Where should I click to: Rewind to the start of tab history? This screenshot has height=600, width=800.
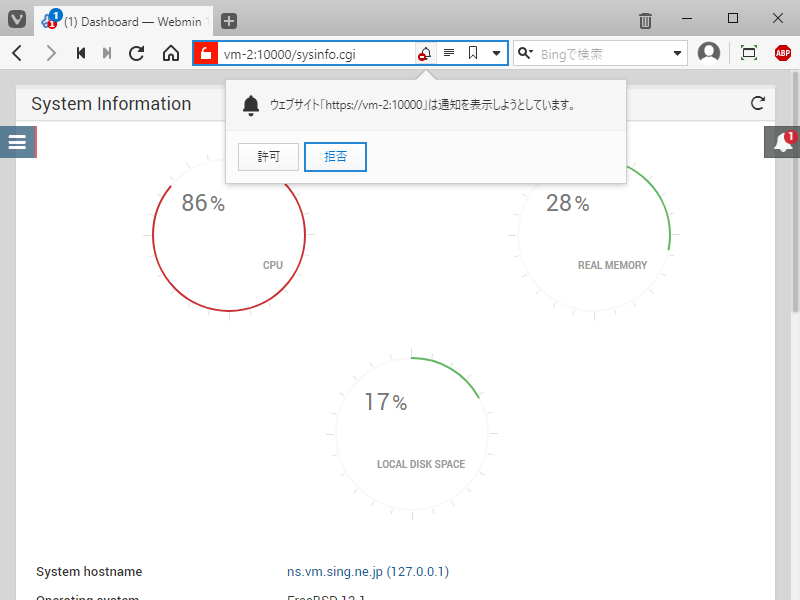pos(81,53)
